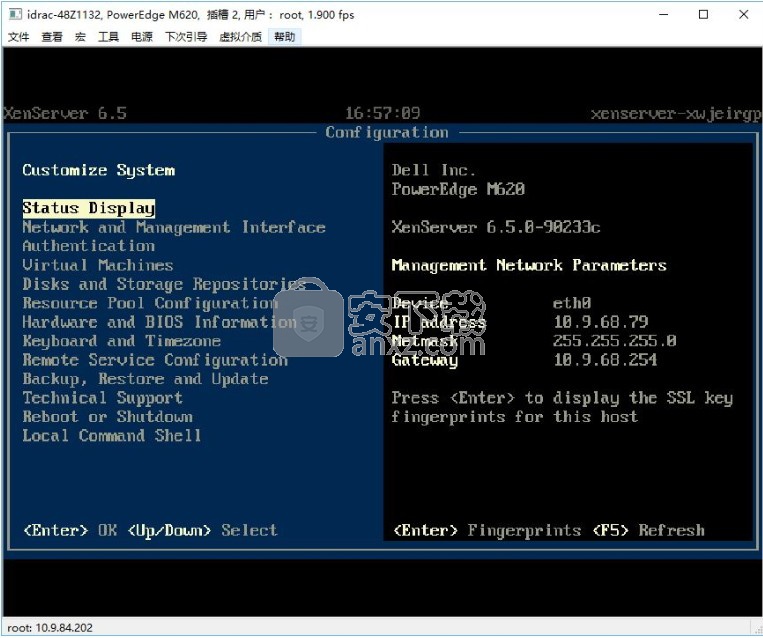Click the iDRAC window icon in title bar
The image size is (763, 638).
point(15,15)
